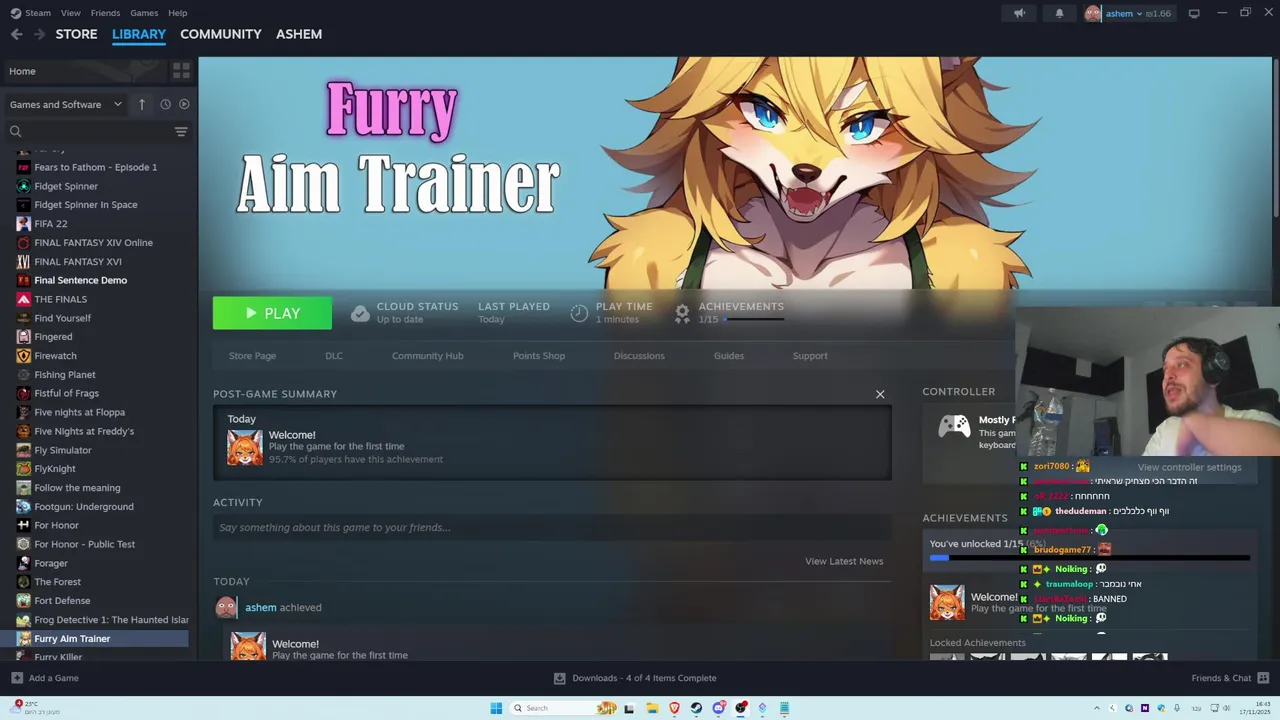Select Five Nights at Freddy's
This screenshot has height=720, width=1280.
click(x=84, y=431)
